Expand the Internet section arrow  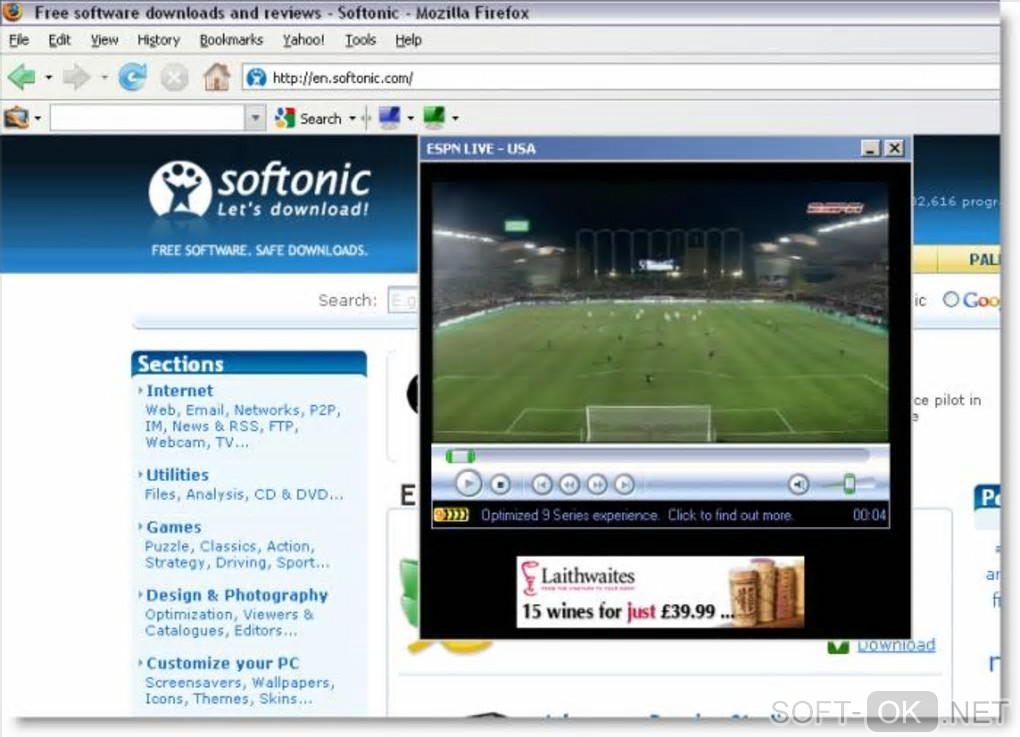[x=141, y=390]
